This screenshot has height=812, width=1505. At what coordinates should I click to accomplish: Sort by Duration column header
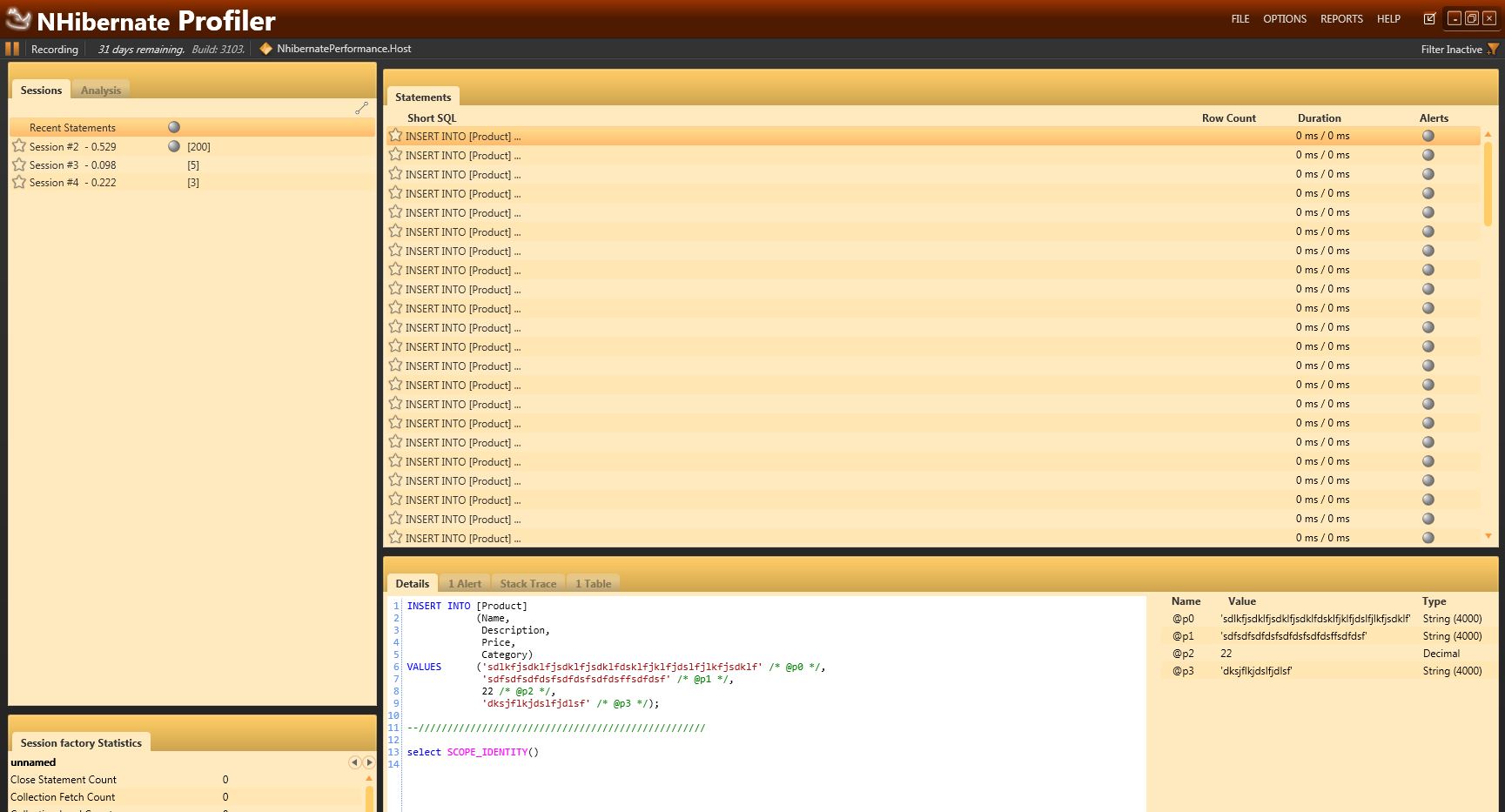click(x=1319, y=117)
